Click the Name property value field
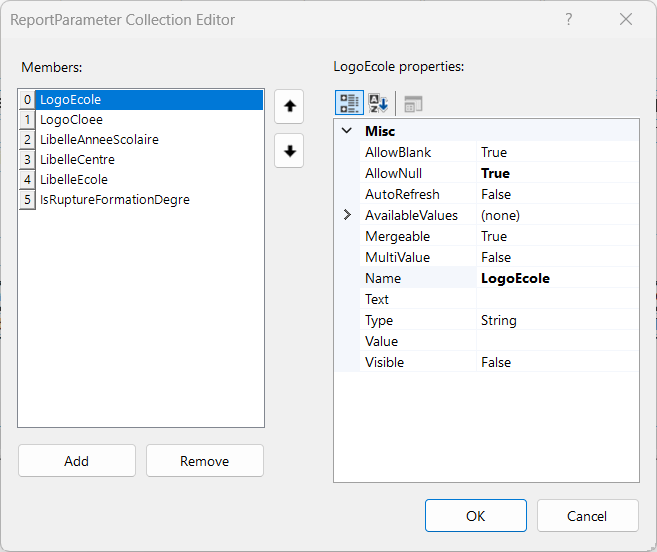The width and height of the screenshot is (657, 552). click(x=556, y=278)
